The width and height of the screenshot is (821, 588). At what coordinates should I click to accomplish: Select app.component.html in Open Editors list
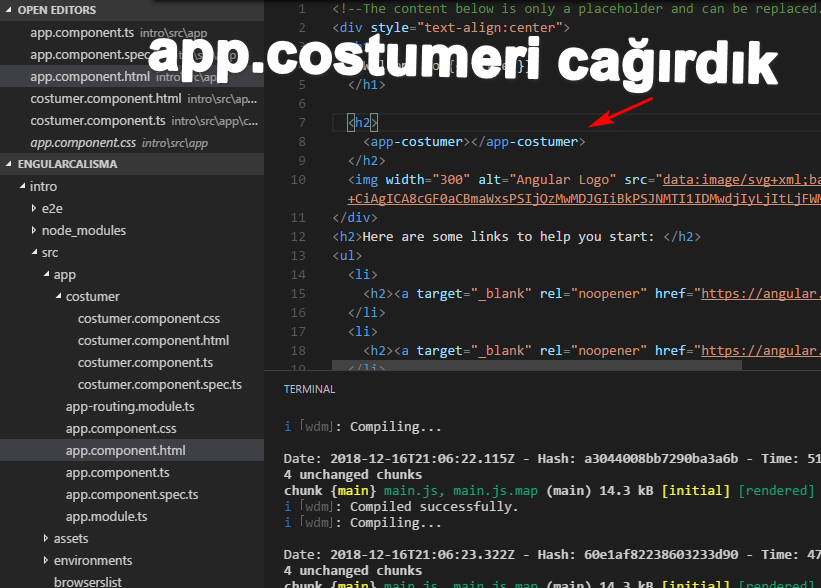[132, 76]
